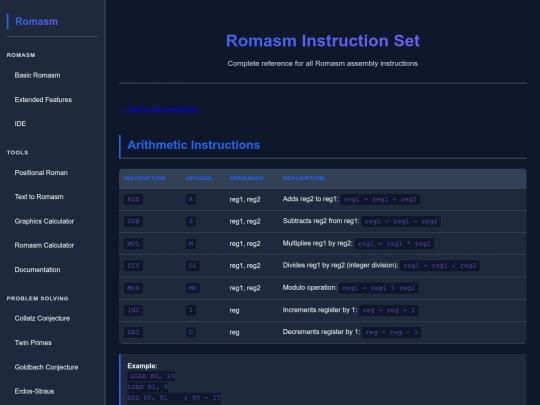Open Collatz Conjecture page
This screenshot has width=540, height=405.
point(42,318)
